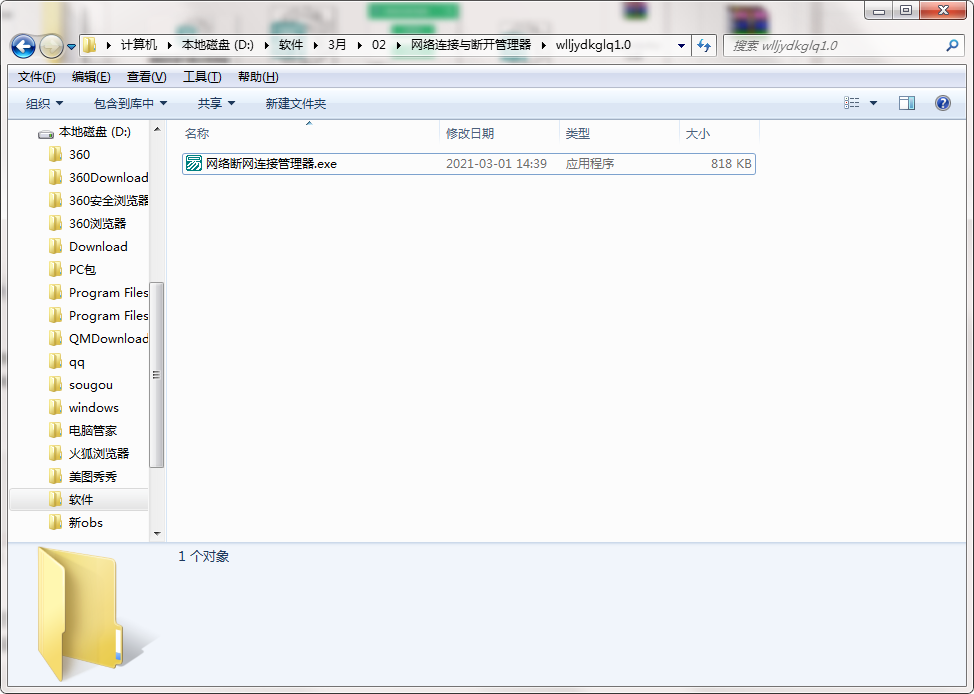The height and width of the screenshot is (694, 974).
Task: Toggle the preview pane icon
Action: pyautogui.click(x=907, y=103)
